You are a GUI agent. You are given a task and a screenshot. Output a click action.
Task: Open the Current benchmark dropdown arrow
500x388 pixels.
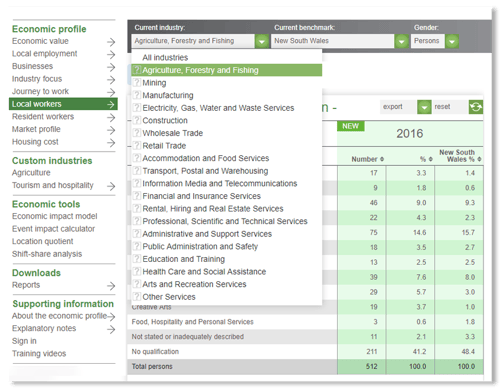(x=402, y=41)
